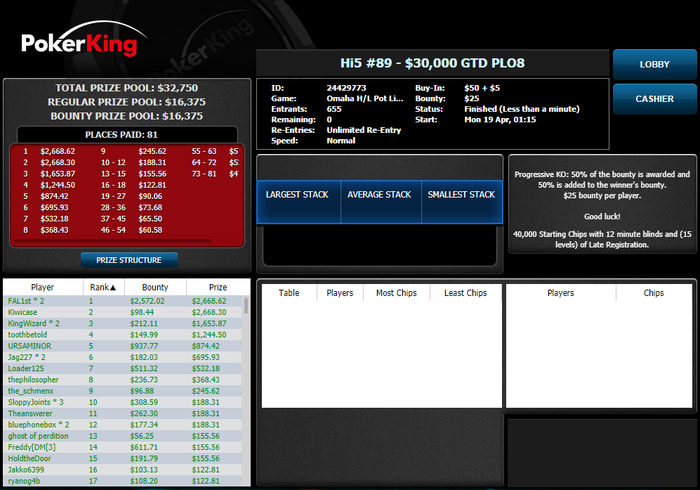Select player the_schmenx
The image size is (700, 490).
click(123, 390)
